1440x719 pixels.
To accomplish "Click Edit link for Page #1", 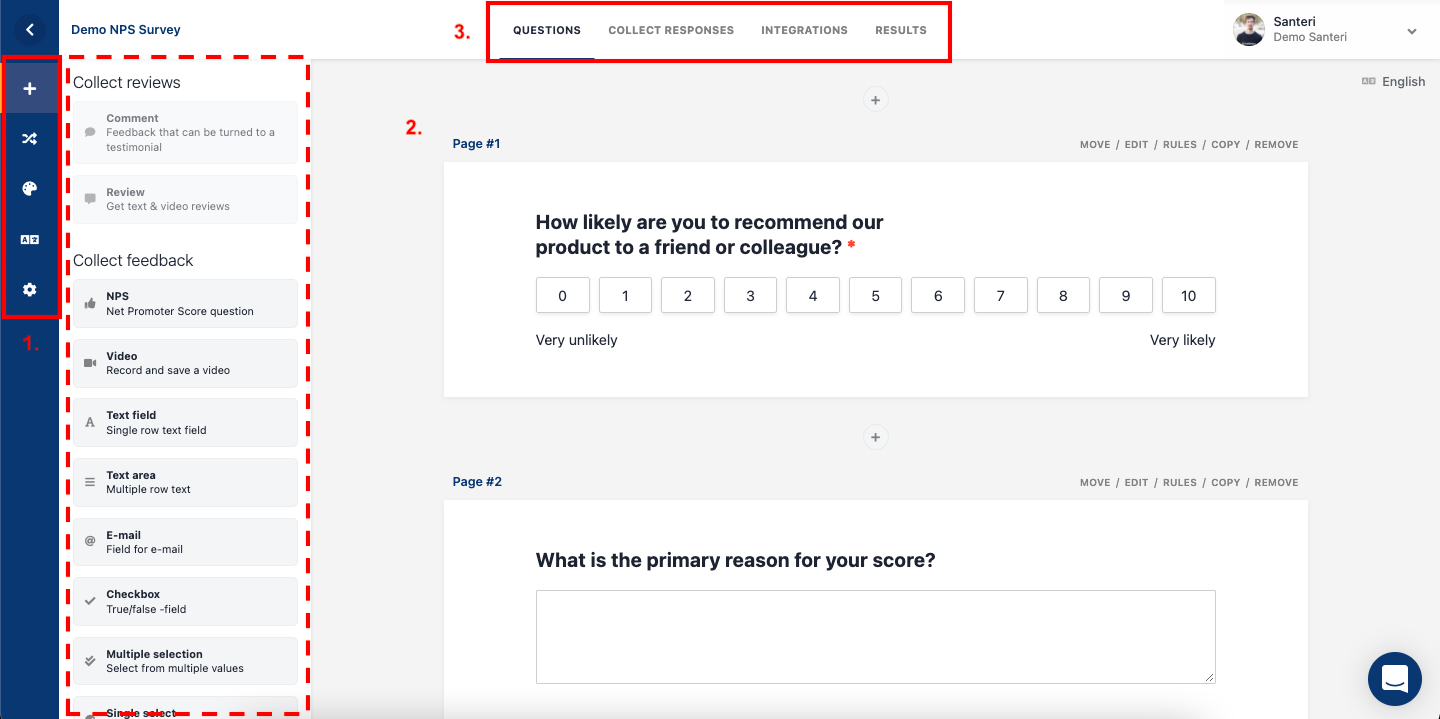I will coord(1136,145).
